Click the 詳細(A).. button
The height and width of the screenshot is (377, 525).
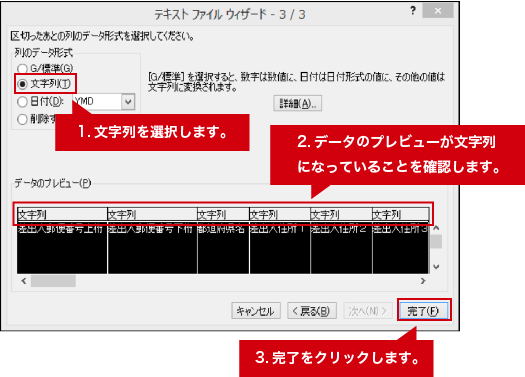pos(297,103)
